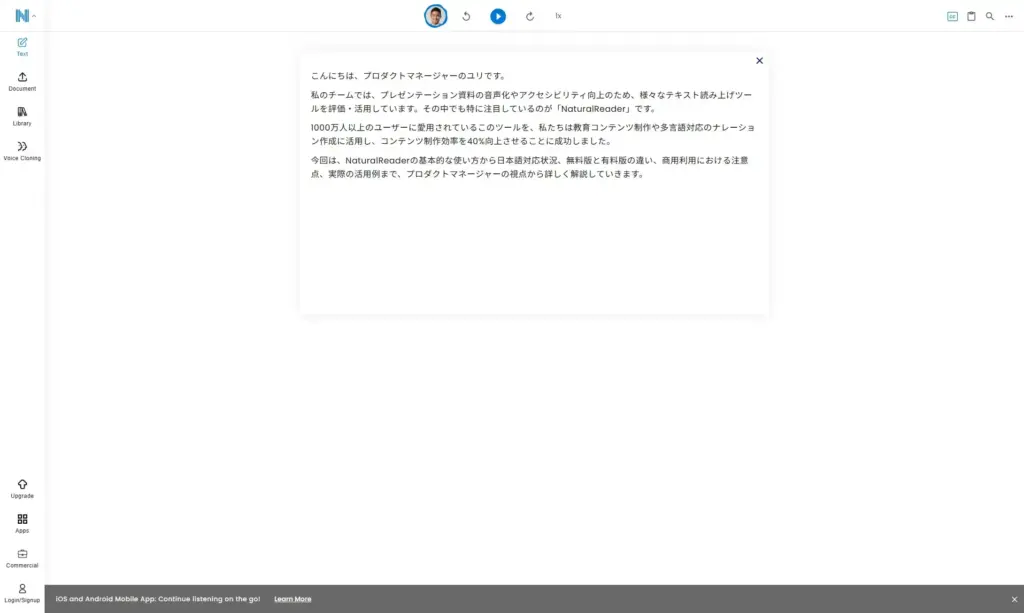Close the text box with the X

point(759,61)
